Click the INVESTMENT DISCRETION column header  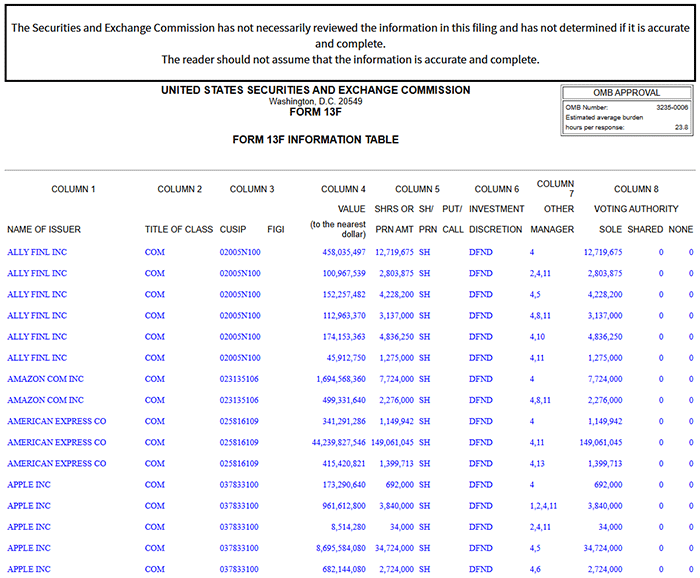point(496,229)
